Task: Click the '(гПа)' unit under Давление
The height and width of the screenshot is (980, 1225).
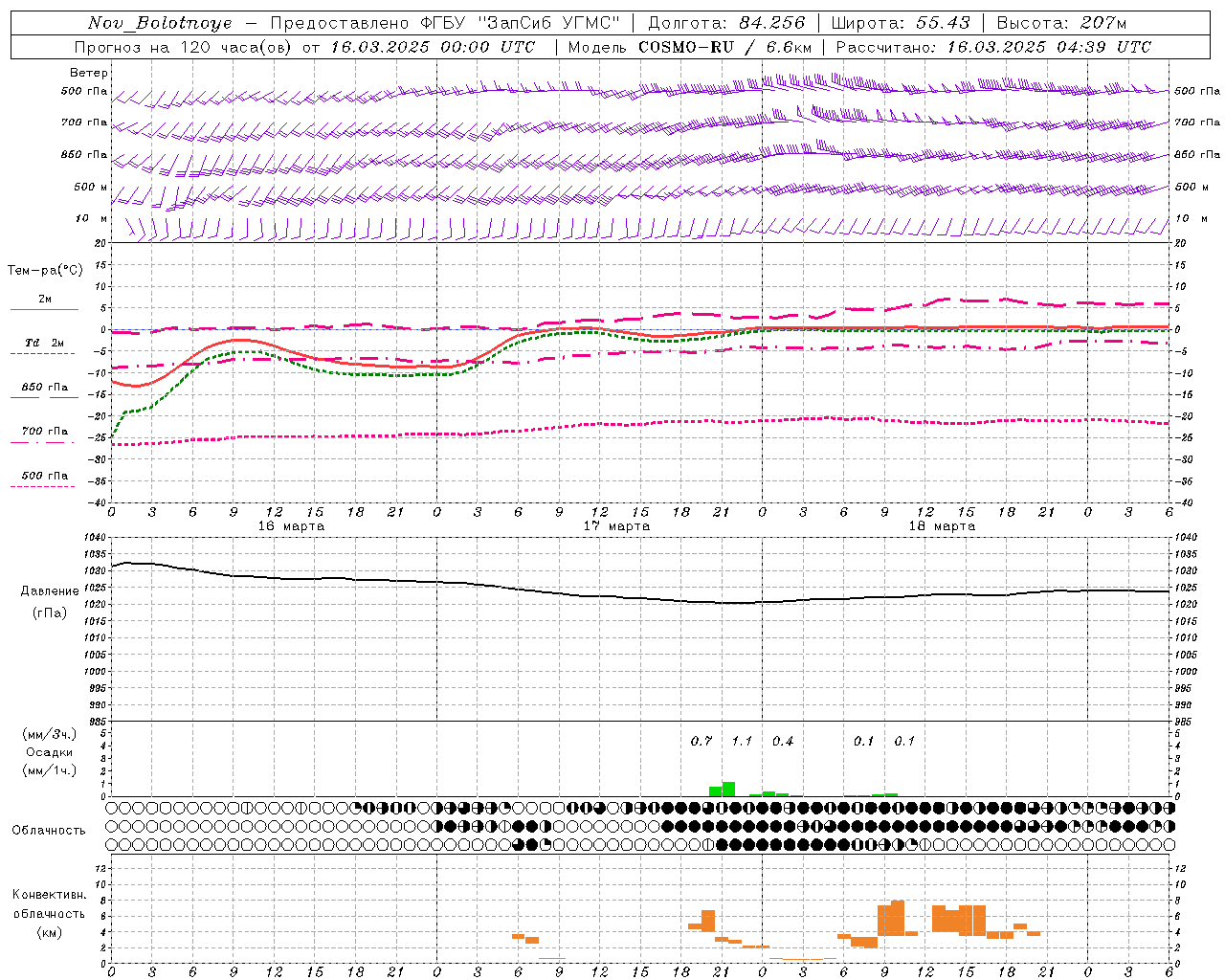Action: point(50,613)
